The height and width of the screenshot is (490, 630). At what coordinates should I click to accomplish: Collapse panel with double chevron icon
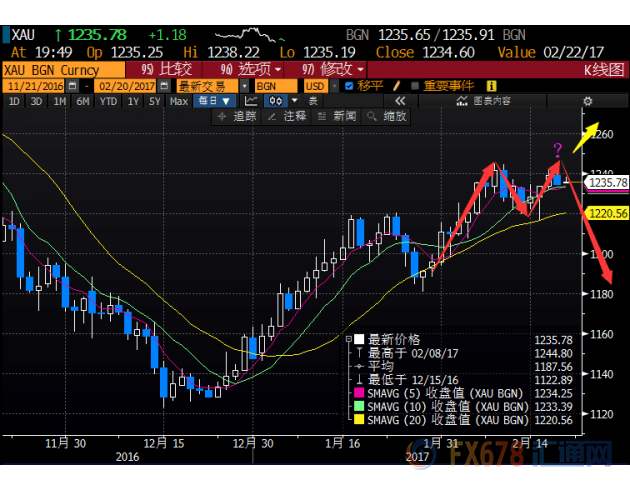400,101
